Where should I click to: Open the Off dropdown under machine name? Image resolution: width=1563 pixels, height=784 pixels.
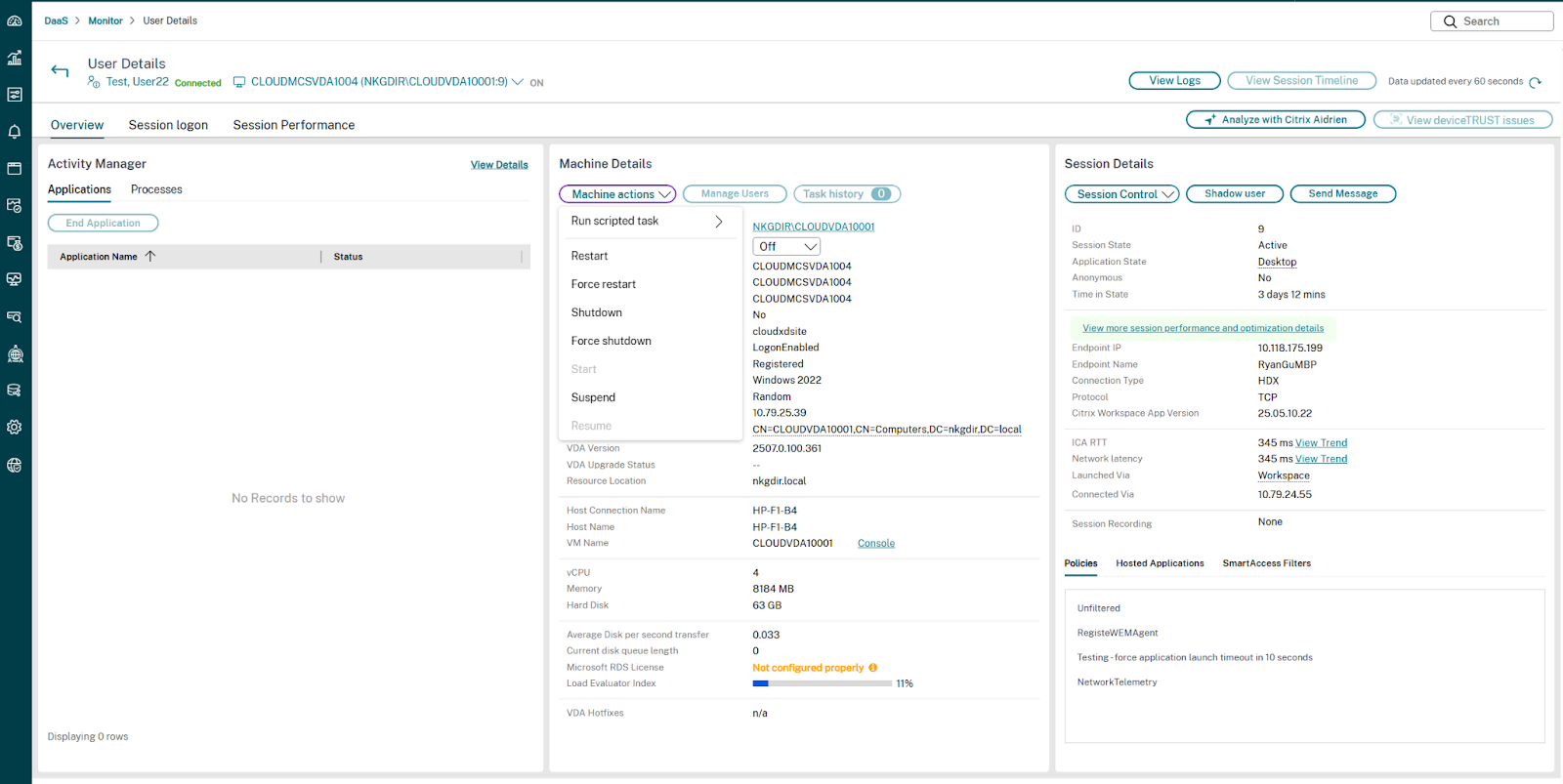click(786, 247)
